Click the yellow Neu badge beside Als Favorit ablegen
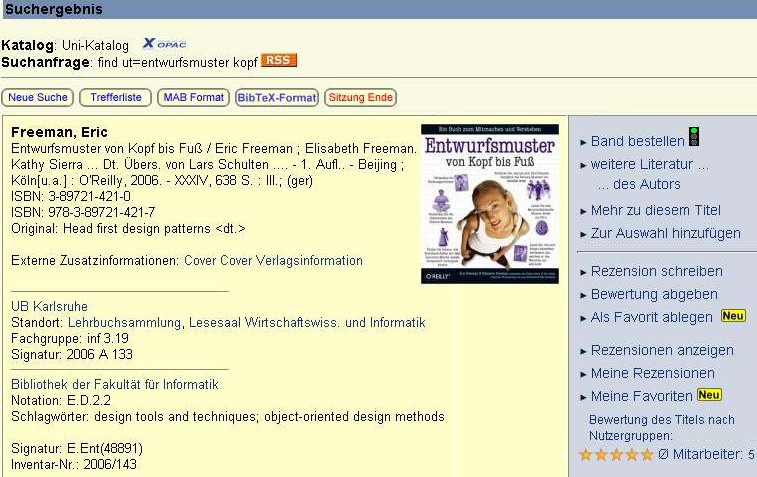 click(x=733, y=316)
